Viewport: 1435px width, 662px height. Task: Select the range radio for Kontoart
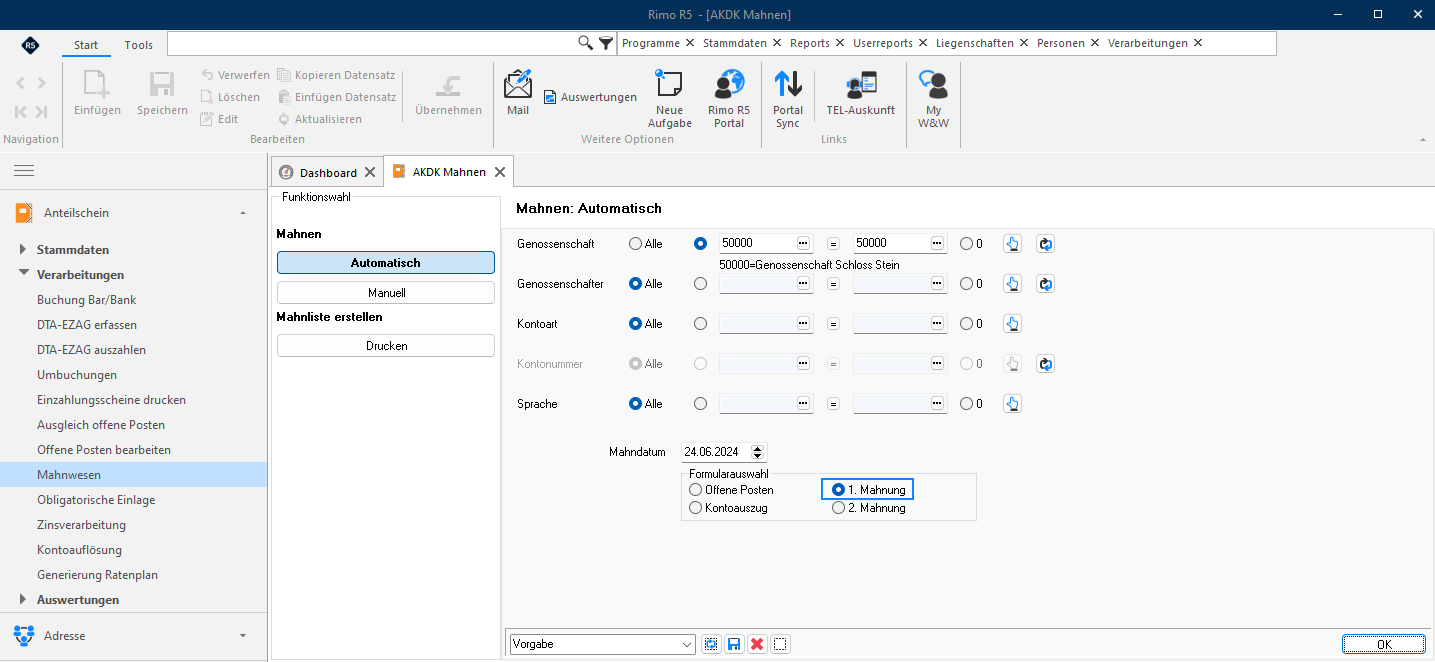pyautogui.click(x=700, y=324)
